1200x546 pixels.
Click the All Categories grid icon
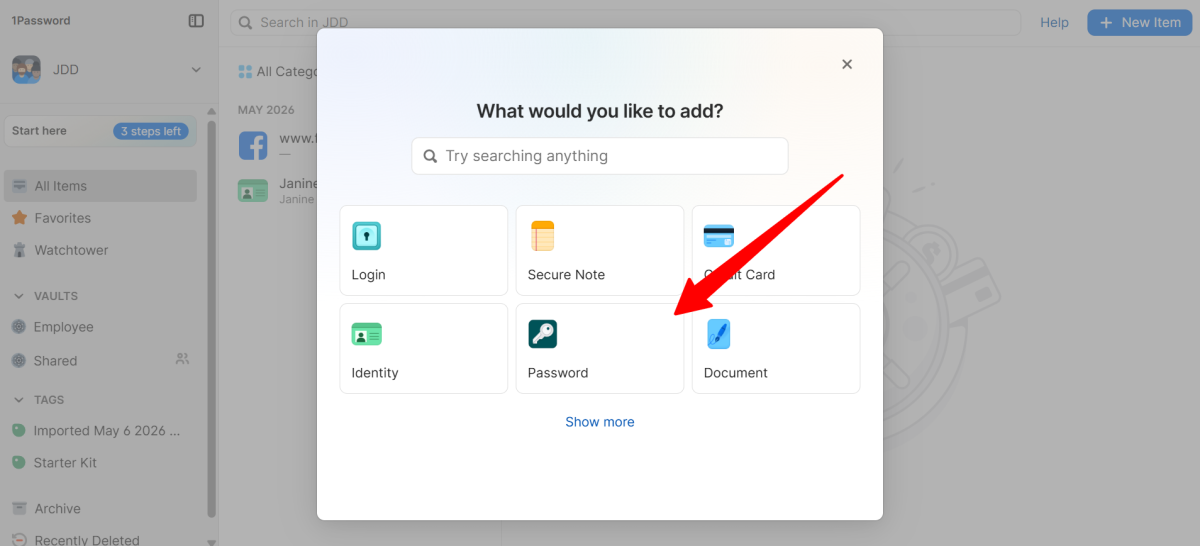tap(245, 72)
